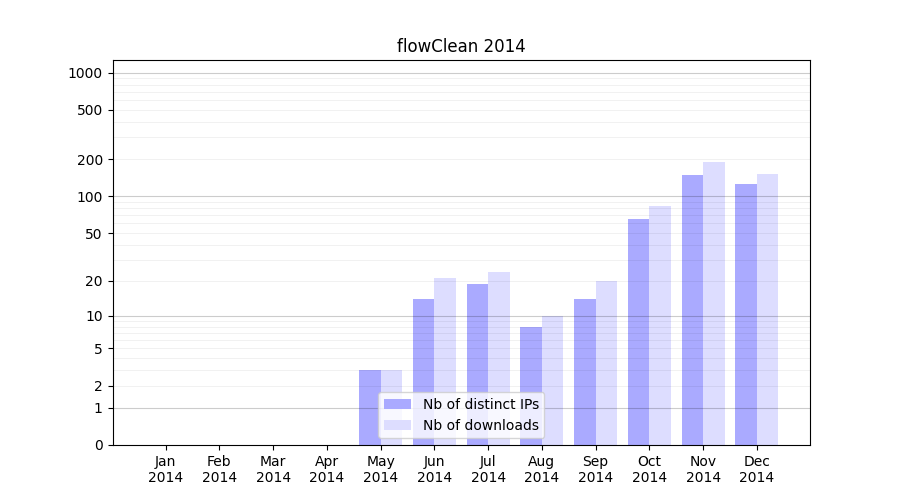
Task: Click the 'Dec 2014' x-axis label
Action: (x=757, y=469)
